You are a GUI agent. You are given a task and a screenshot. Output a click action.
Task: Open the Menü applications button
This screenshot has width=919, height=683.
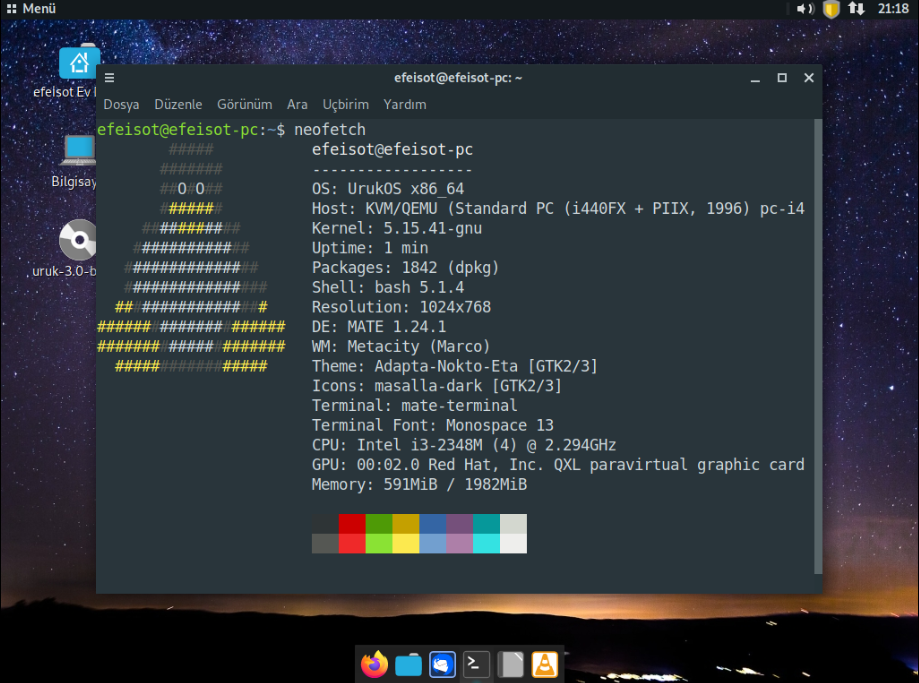pos(30,9)
